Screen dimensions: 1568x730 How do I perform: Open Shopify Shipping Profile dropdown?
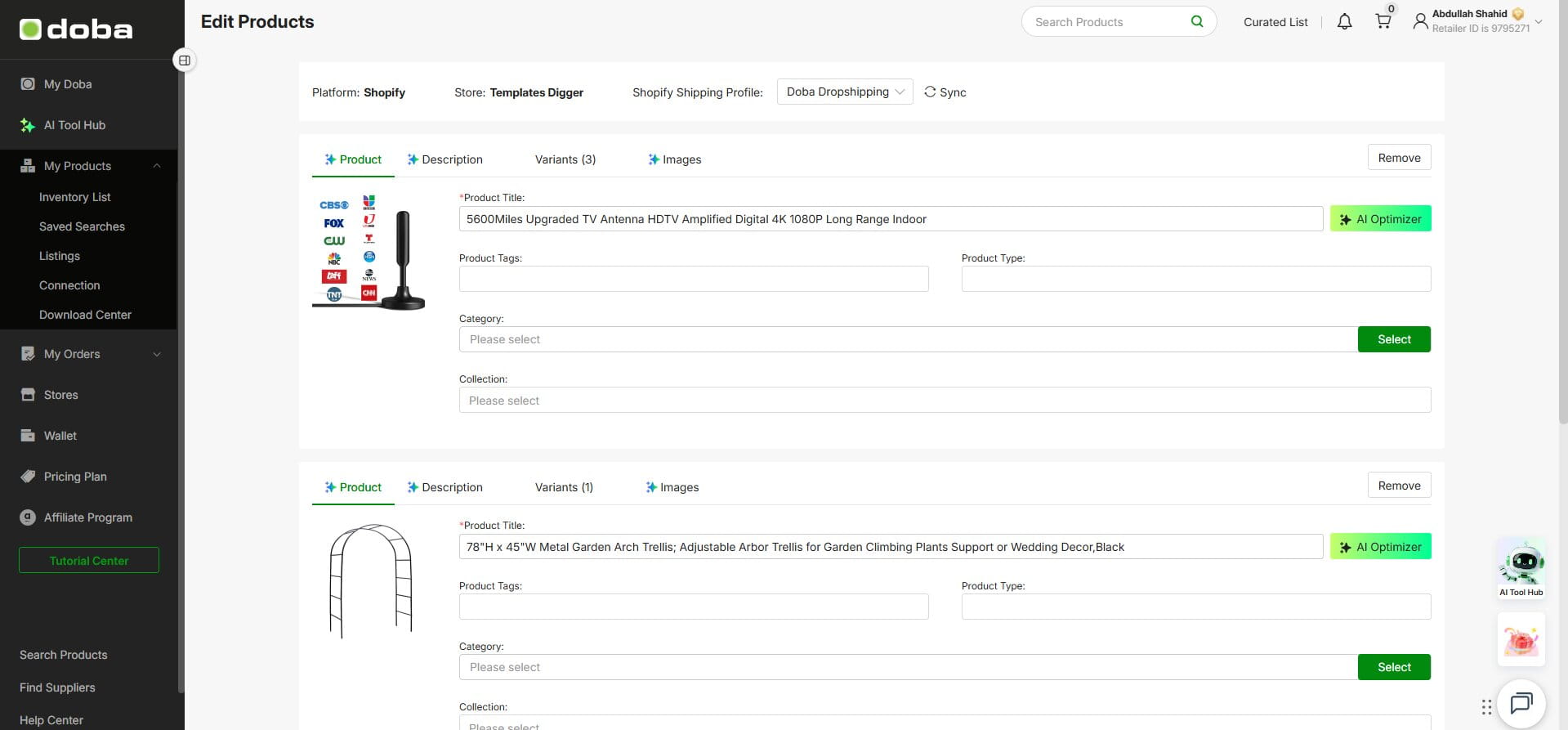845,92
